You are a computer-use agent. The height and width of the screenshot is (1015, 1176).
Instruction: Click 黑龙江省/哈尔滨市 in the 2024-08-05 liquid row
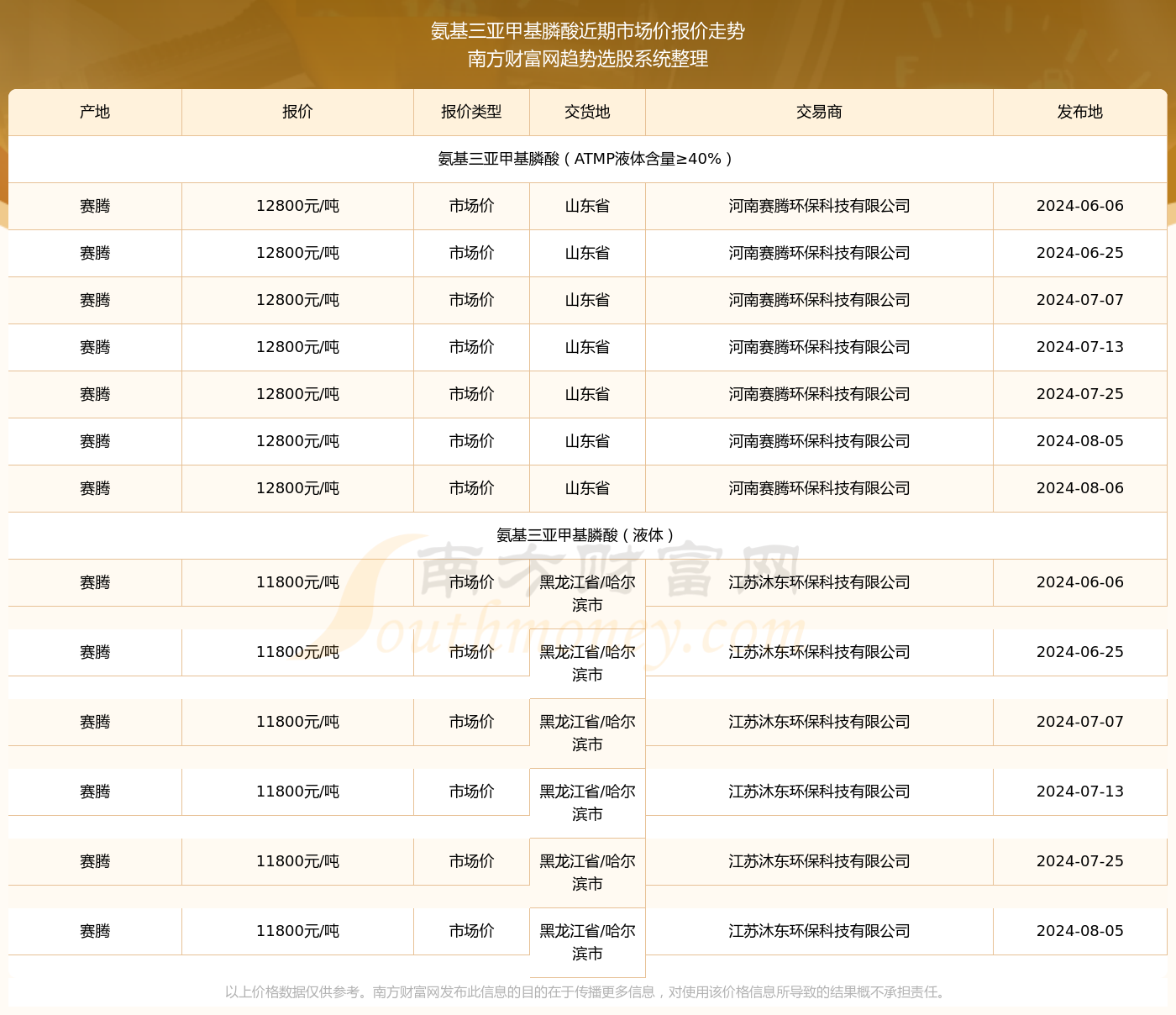tap(587, 942)
